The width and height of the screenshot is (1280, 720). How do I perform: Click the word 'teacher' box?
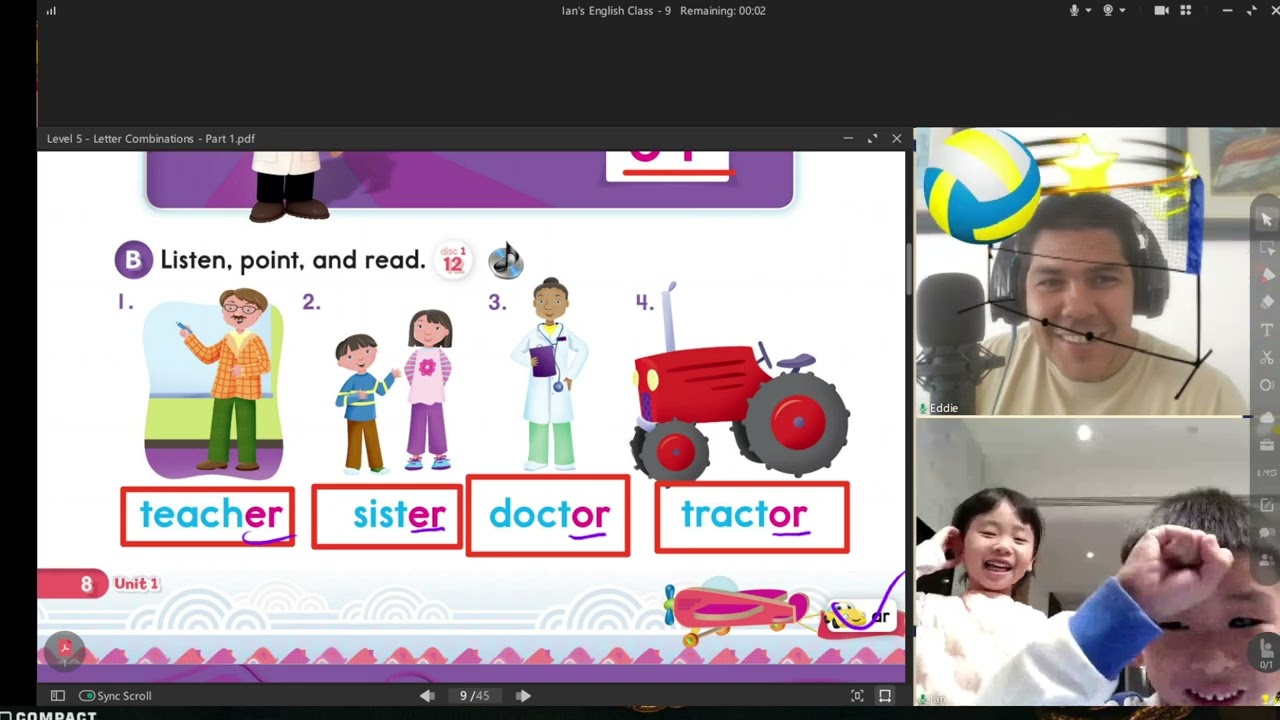pyautogui.click(x=208, y=517)
